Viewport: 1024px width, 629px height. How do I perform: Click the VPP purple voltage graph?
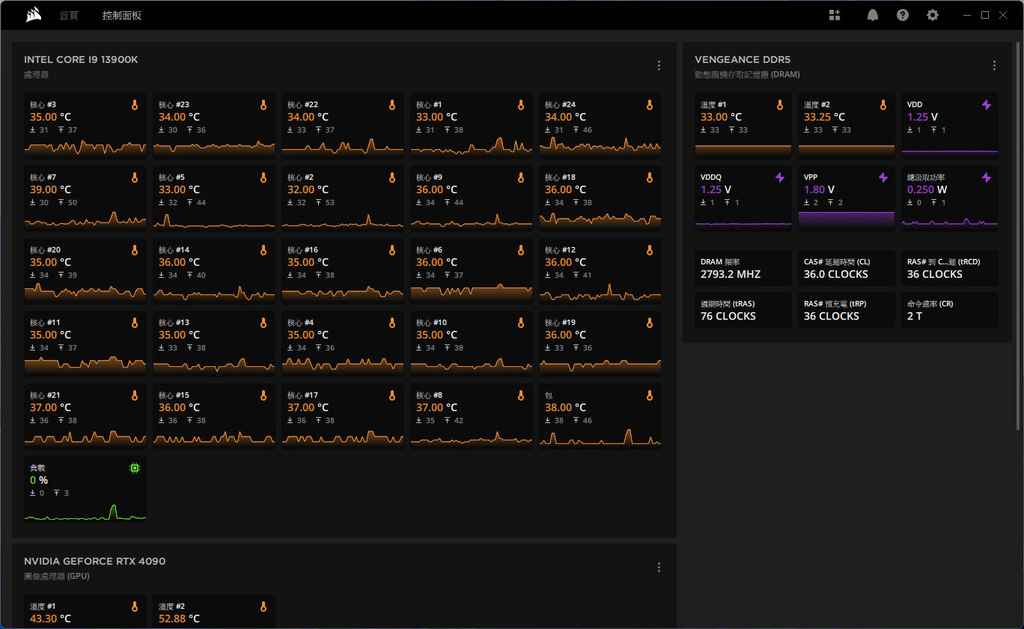(x=846, y=219)
